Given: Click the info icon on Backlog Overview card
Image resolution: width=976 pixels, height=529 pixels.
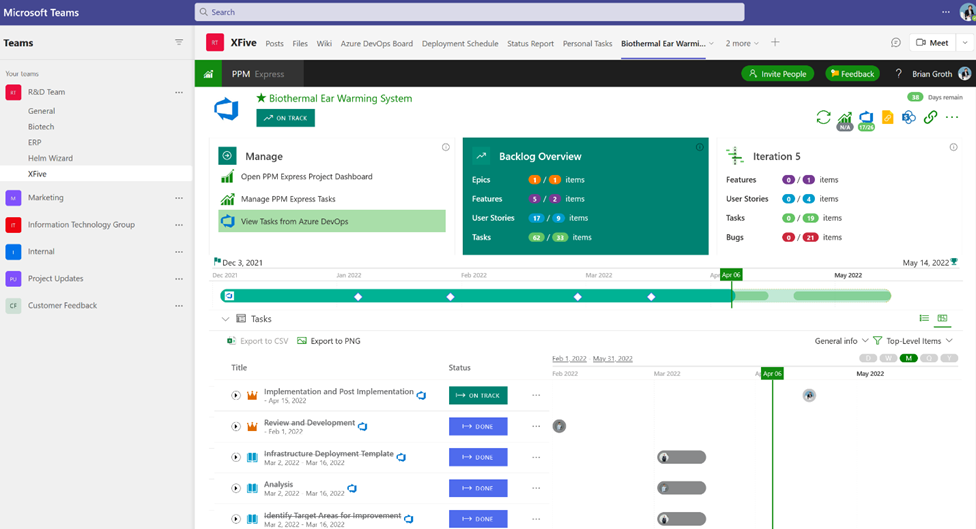Looking at the screenshot, I should click(x=700, y=147).
